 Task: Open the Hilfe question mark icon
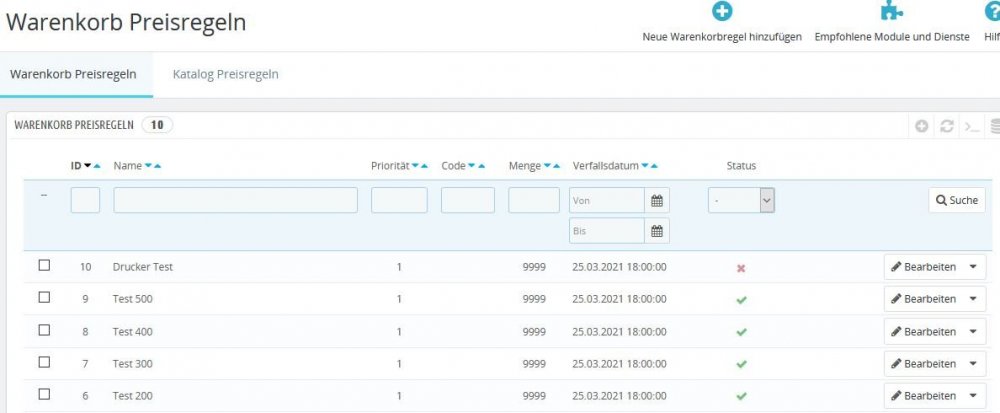[x=993, y=11]
